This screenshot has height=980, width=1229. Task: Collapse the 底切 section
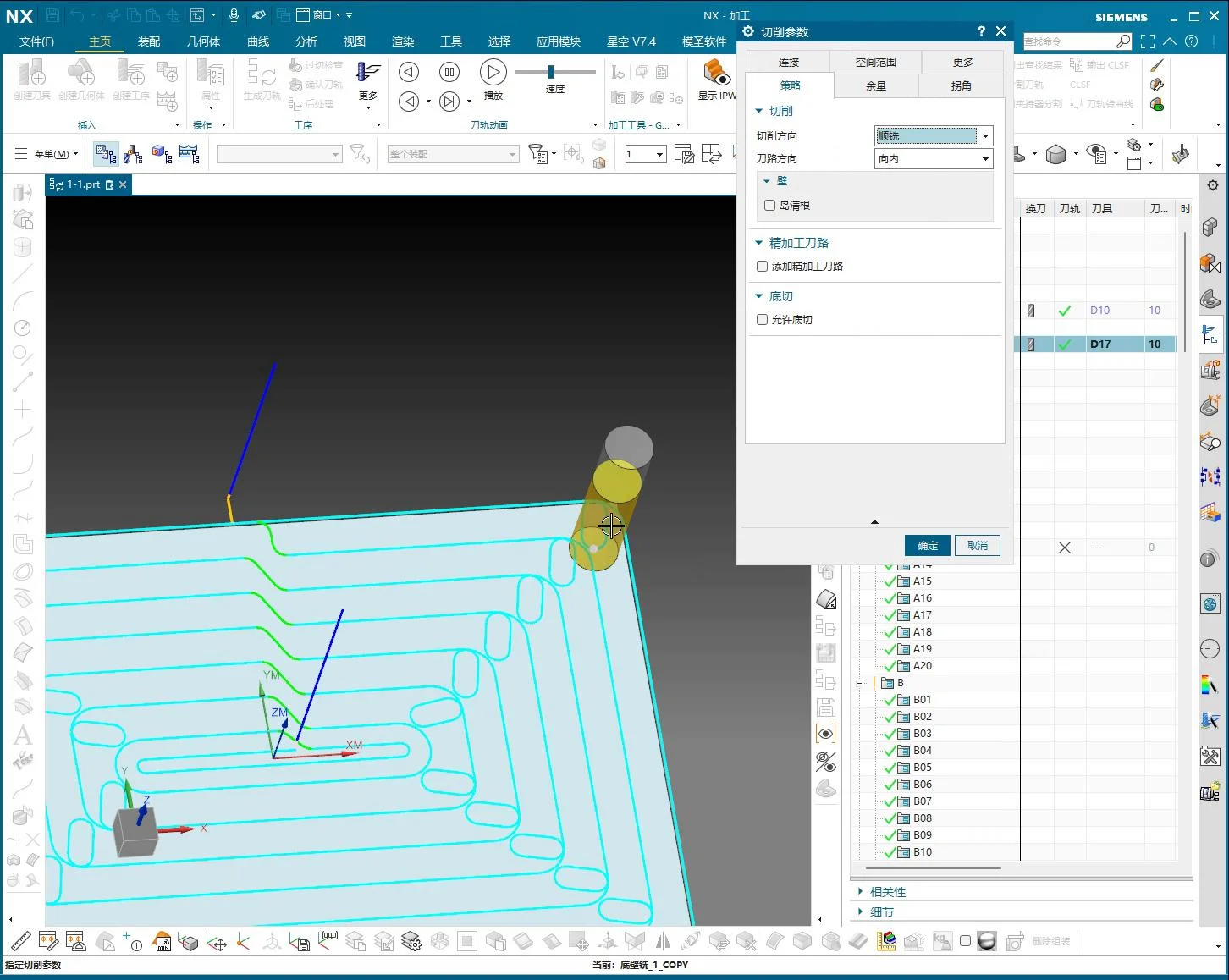coord(758,295)
